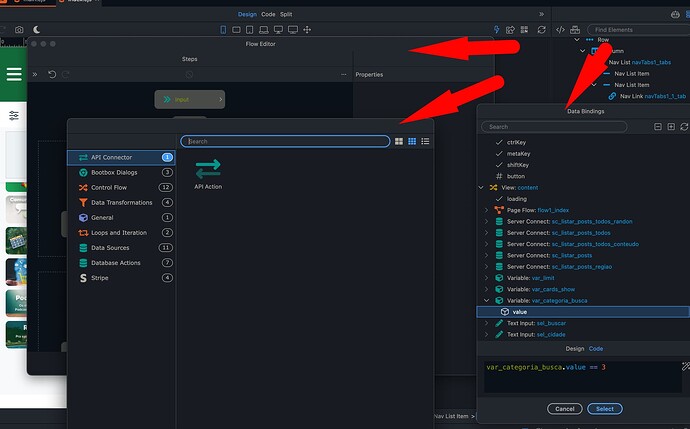
Task: Click undo in Flow Editor steps toolbar
Action: point(52,74)
